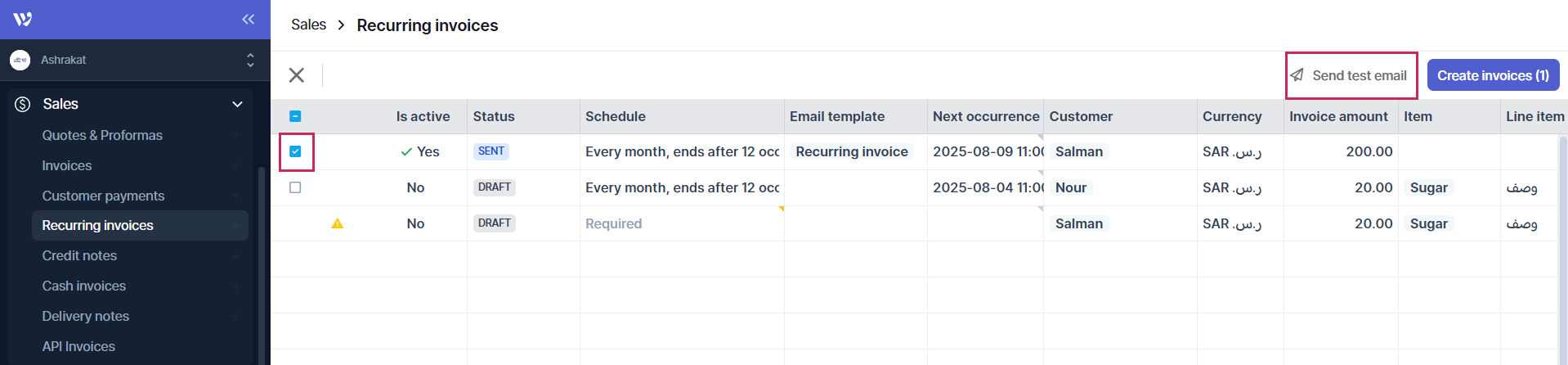The height and width of the screenshot is (365, 1568).
Task: Click the Sales dollar-sign icon
Action: click(23, 104)
